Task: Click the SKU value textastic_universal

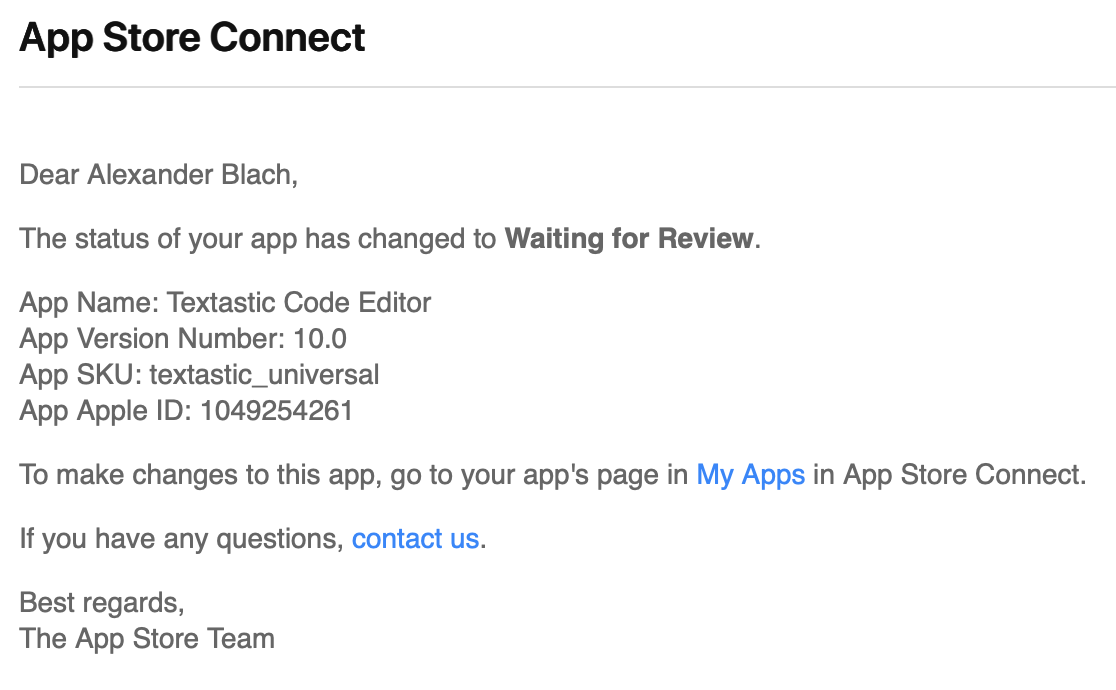Action: pyautogui.click(x=264, y=375)
